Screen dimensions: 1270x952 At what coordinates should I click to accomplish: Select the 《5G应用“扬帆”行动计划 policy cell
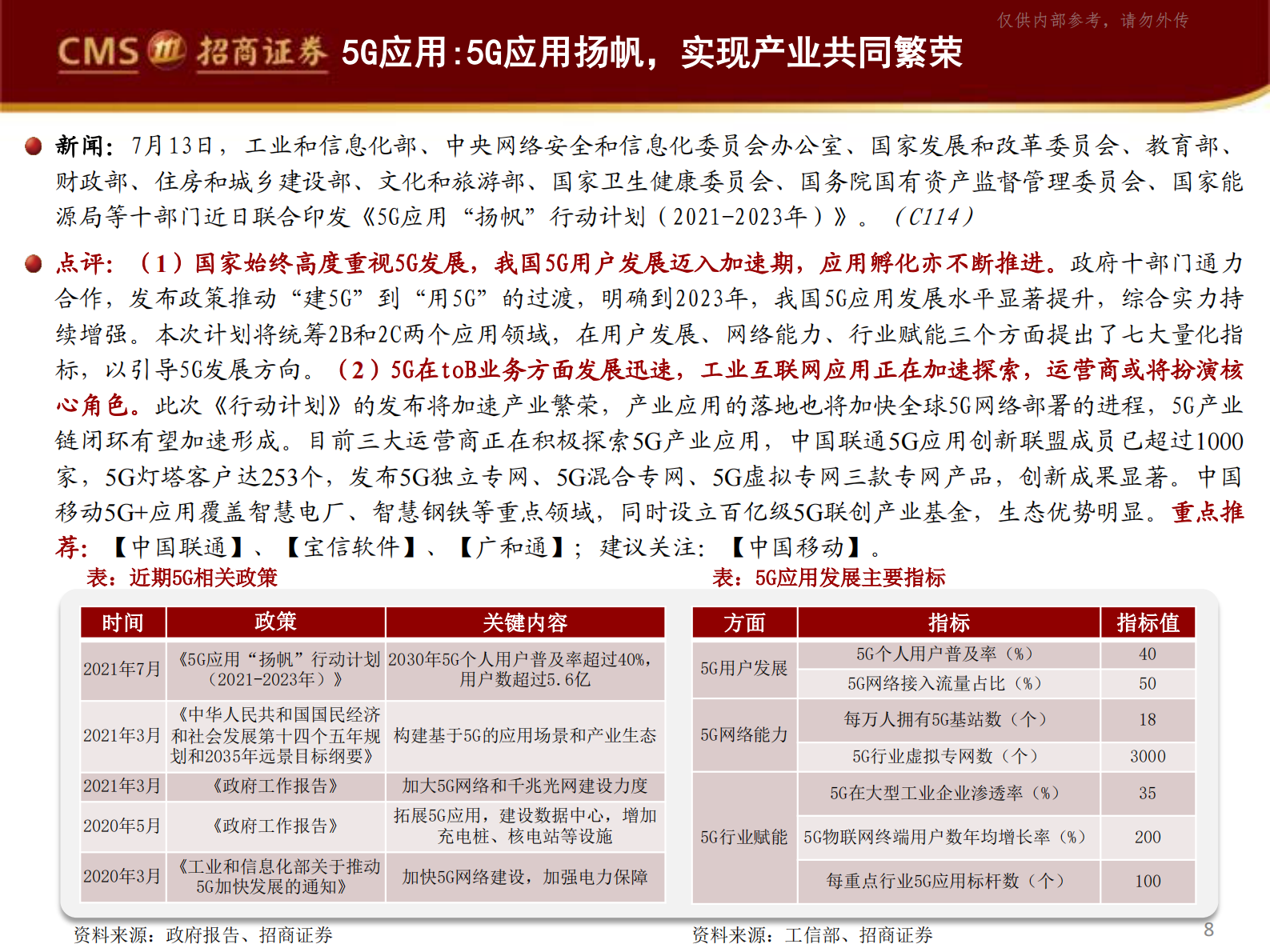[275, 670]
